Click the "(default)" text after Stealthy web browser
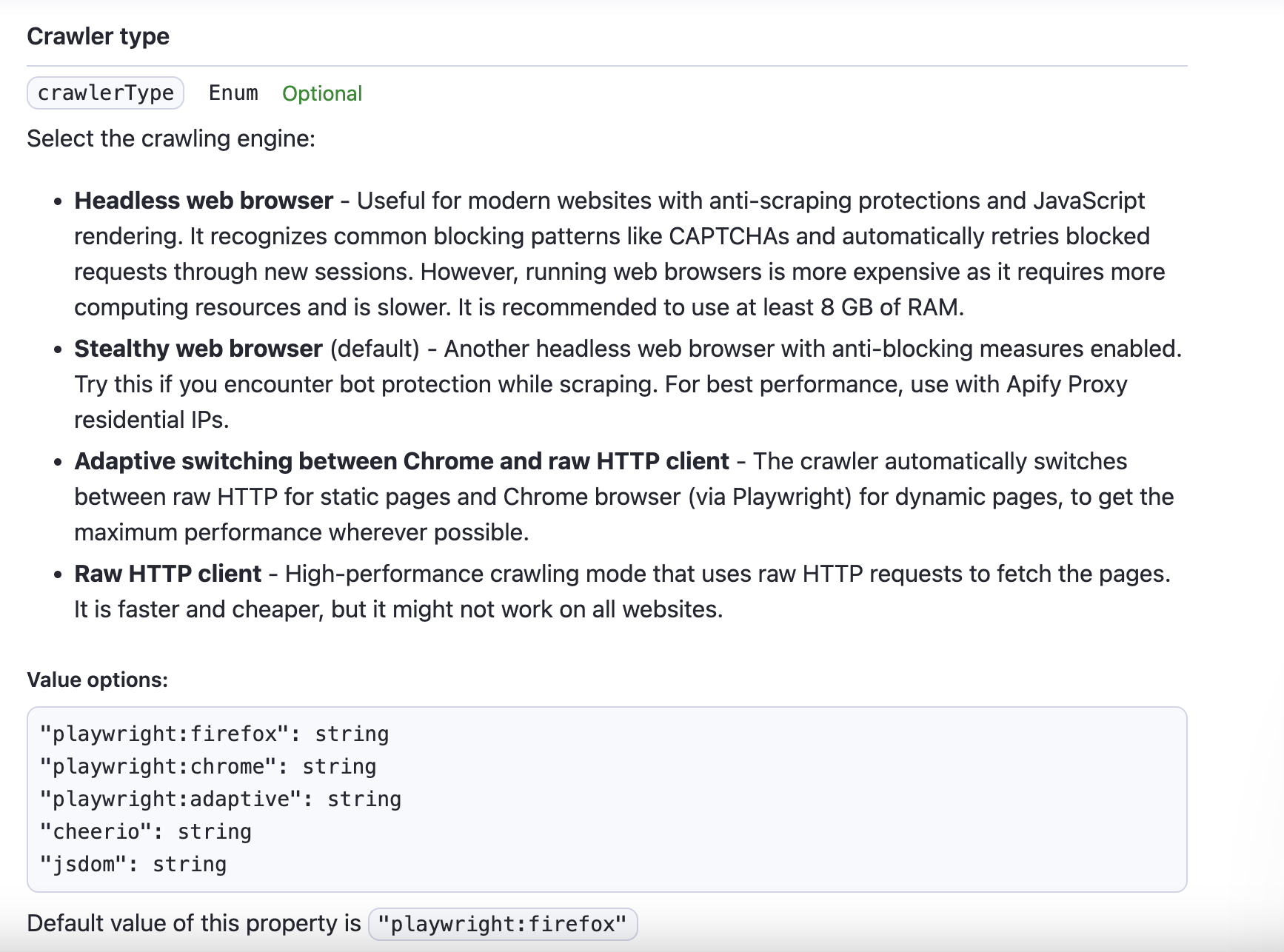Screen dimensions: 1284x952 pyautogui.click(x=375, y=349)
